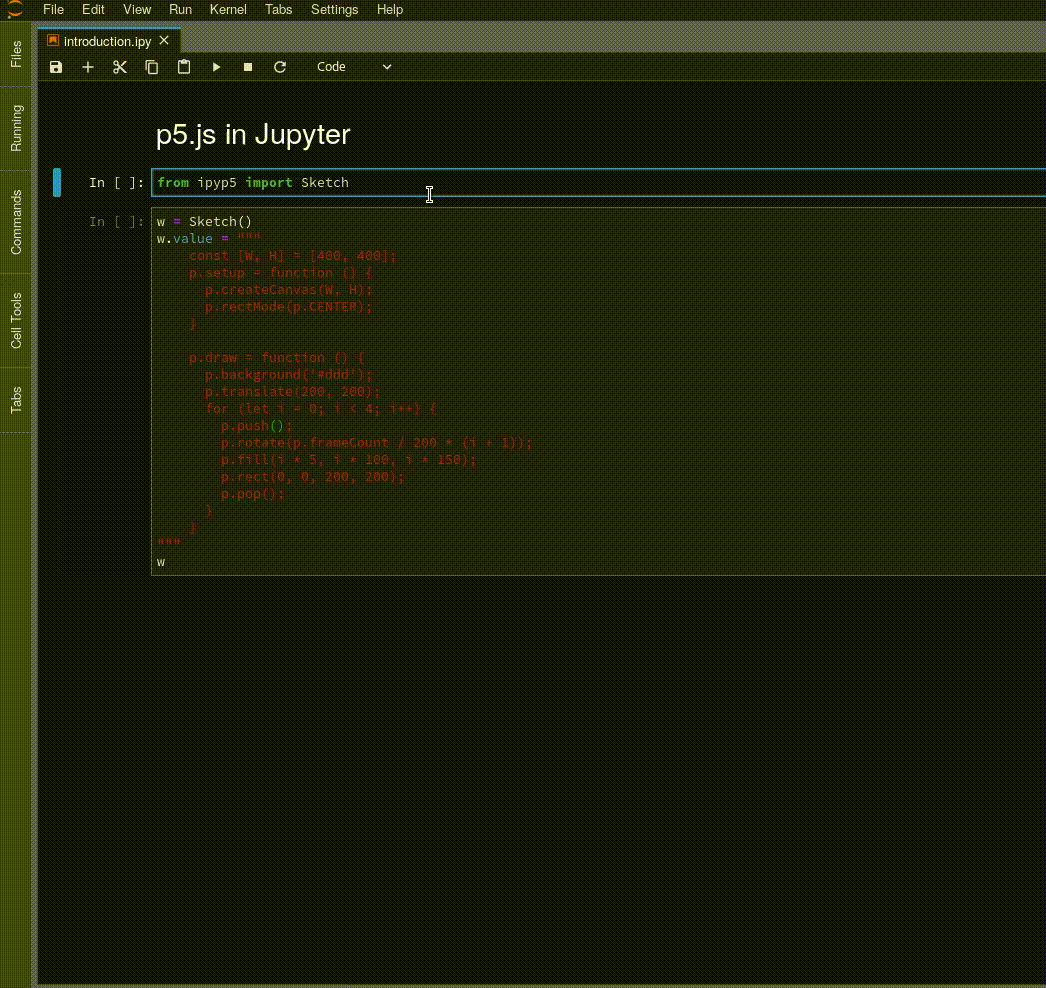The width and height of the screenshot is (1046, 988).
Task: Click the 'p5.js in Jupyter' heading
Action: [253, 135]
